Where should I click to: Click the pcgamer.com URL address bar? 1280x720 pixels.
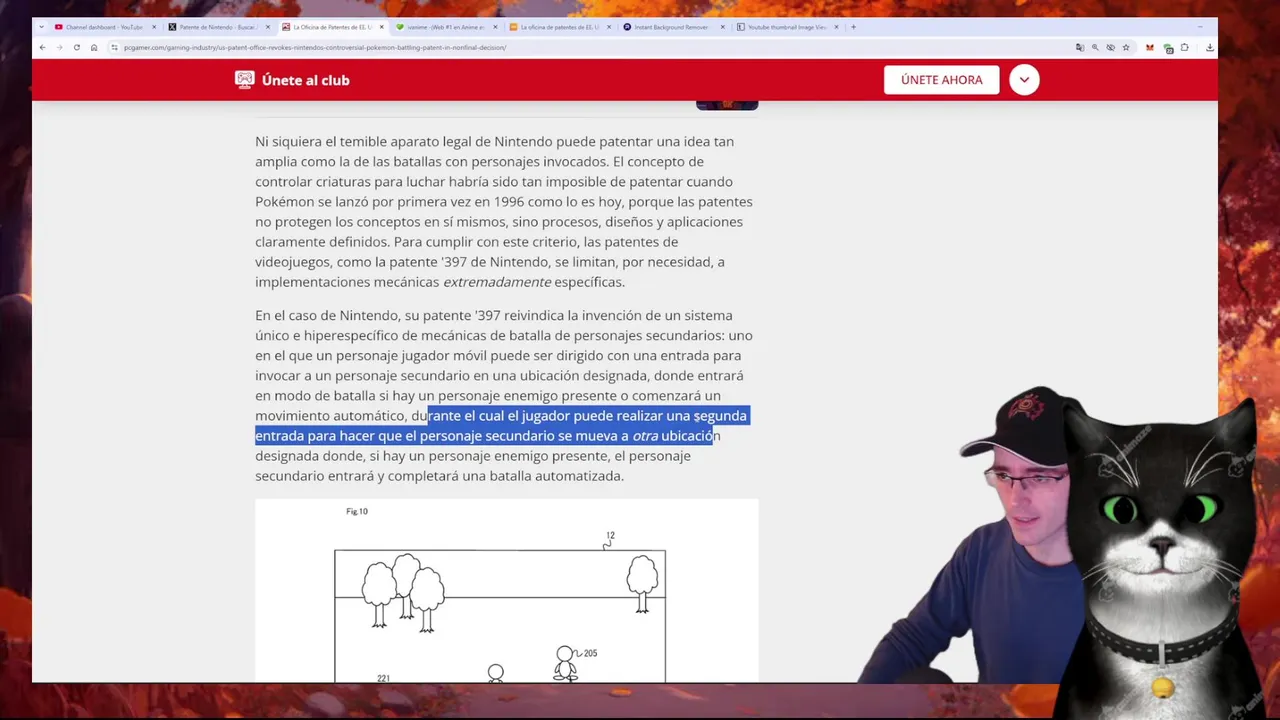(590, 47)
